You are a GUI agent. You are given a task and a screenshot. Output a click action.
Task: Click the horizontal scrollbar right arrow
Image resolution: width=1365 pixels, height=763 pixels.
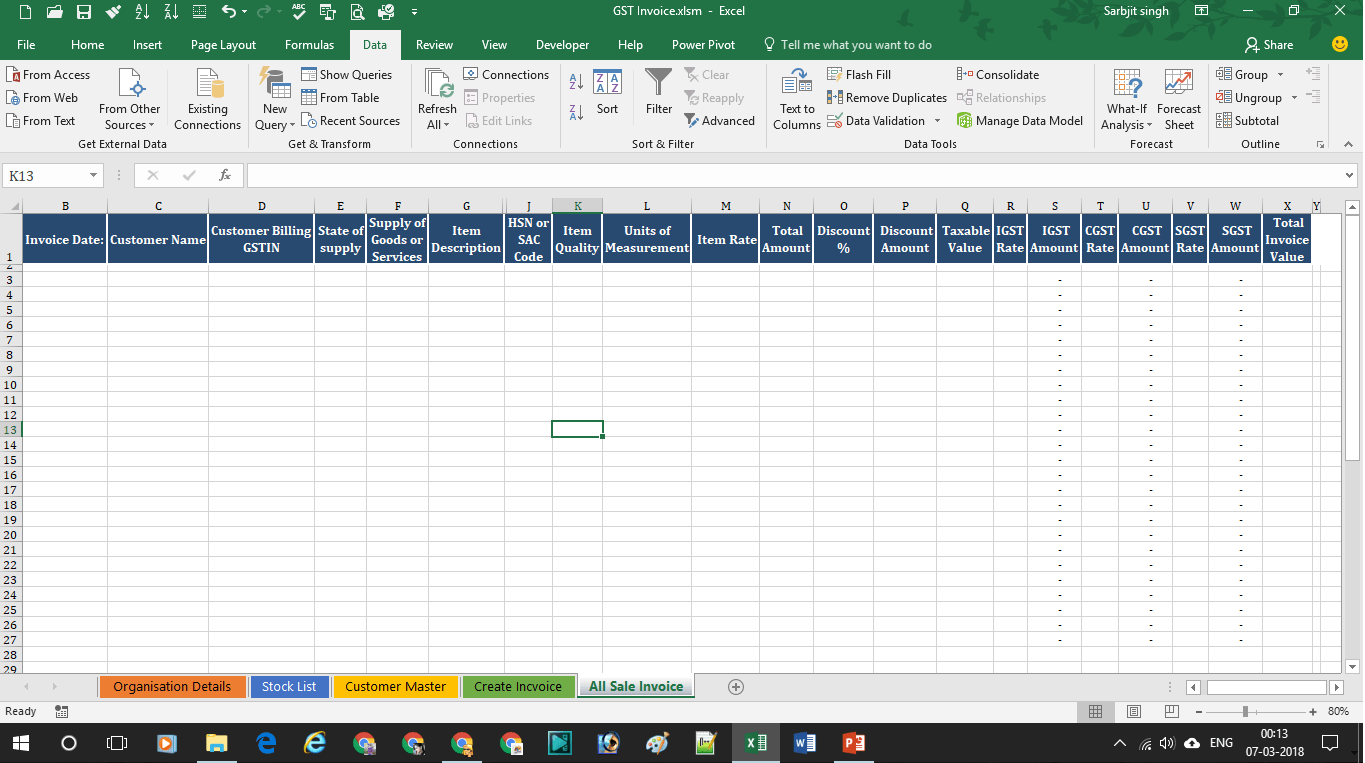(1336, 687)
